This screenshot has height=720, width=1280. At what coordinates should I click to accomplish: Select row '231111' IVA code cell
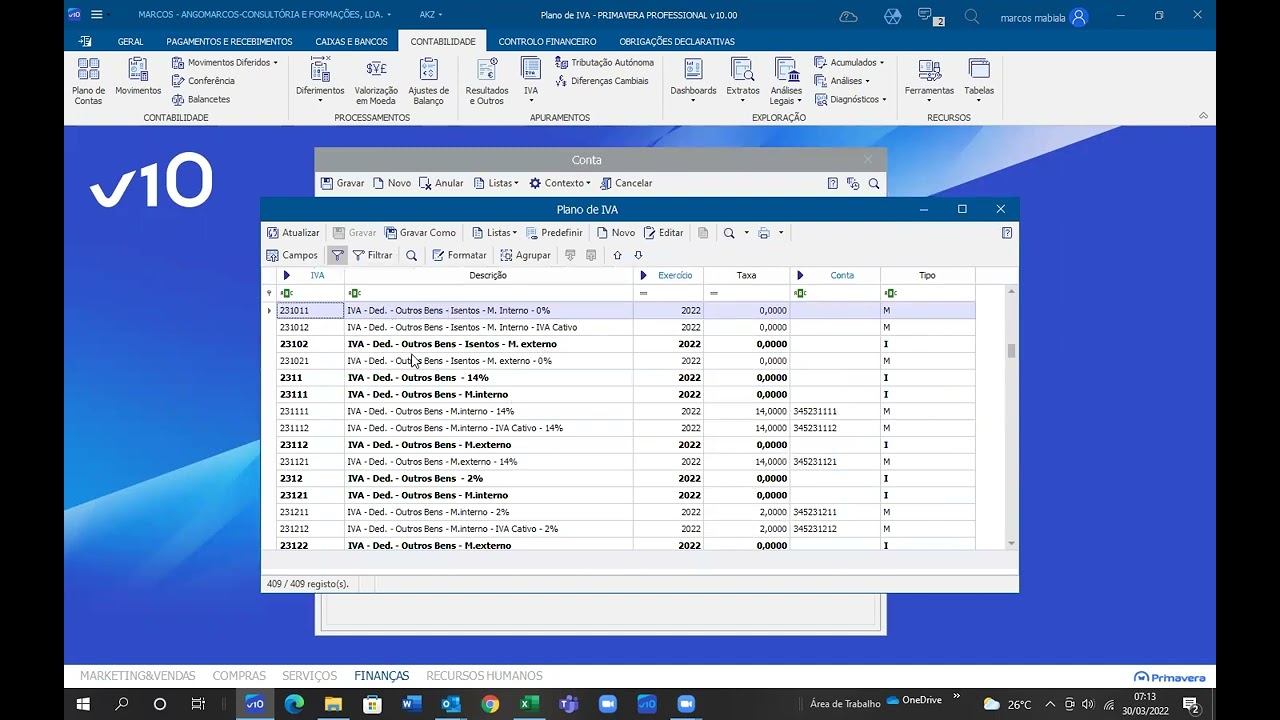click(310, 411)
